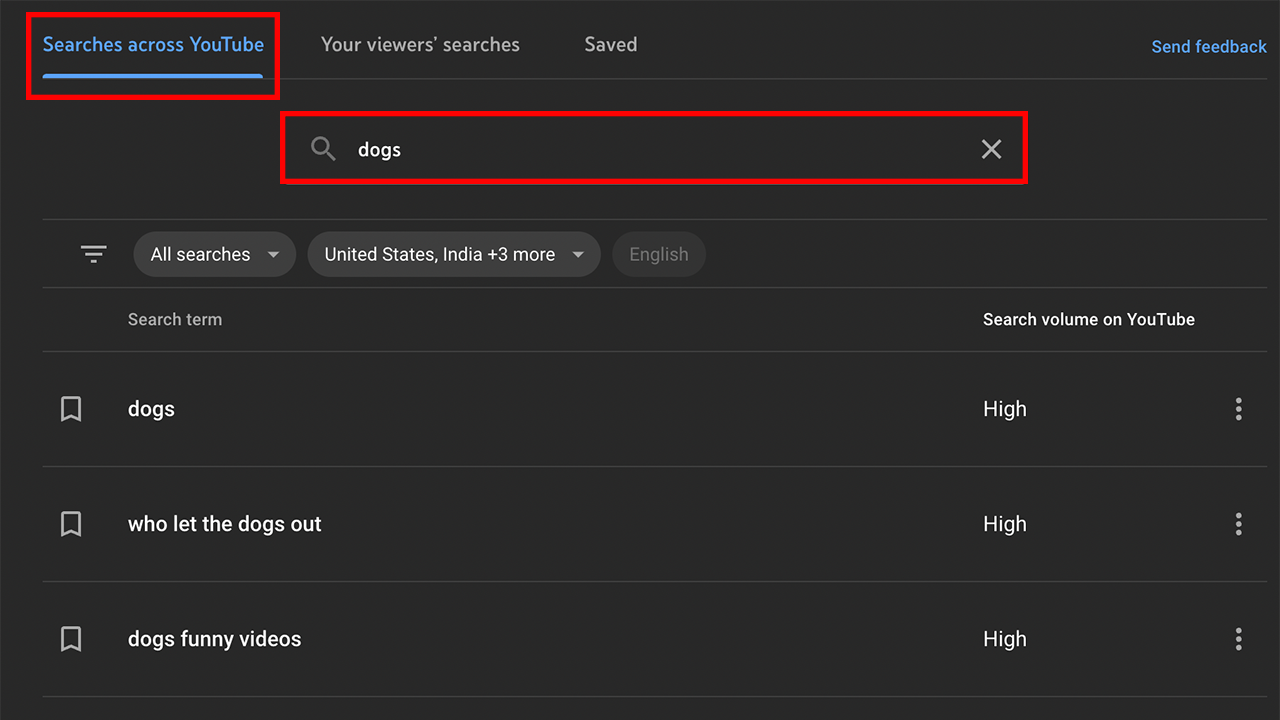The height and width of the screenshot is (720, 1280).
Task: Click Search volume on YouTube header
Action: (x=1089, y=320)
